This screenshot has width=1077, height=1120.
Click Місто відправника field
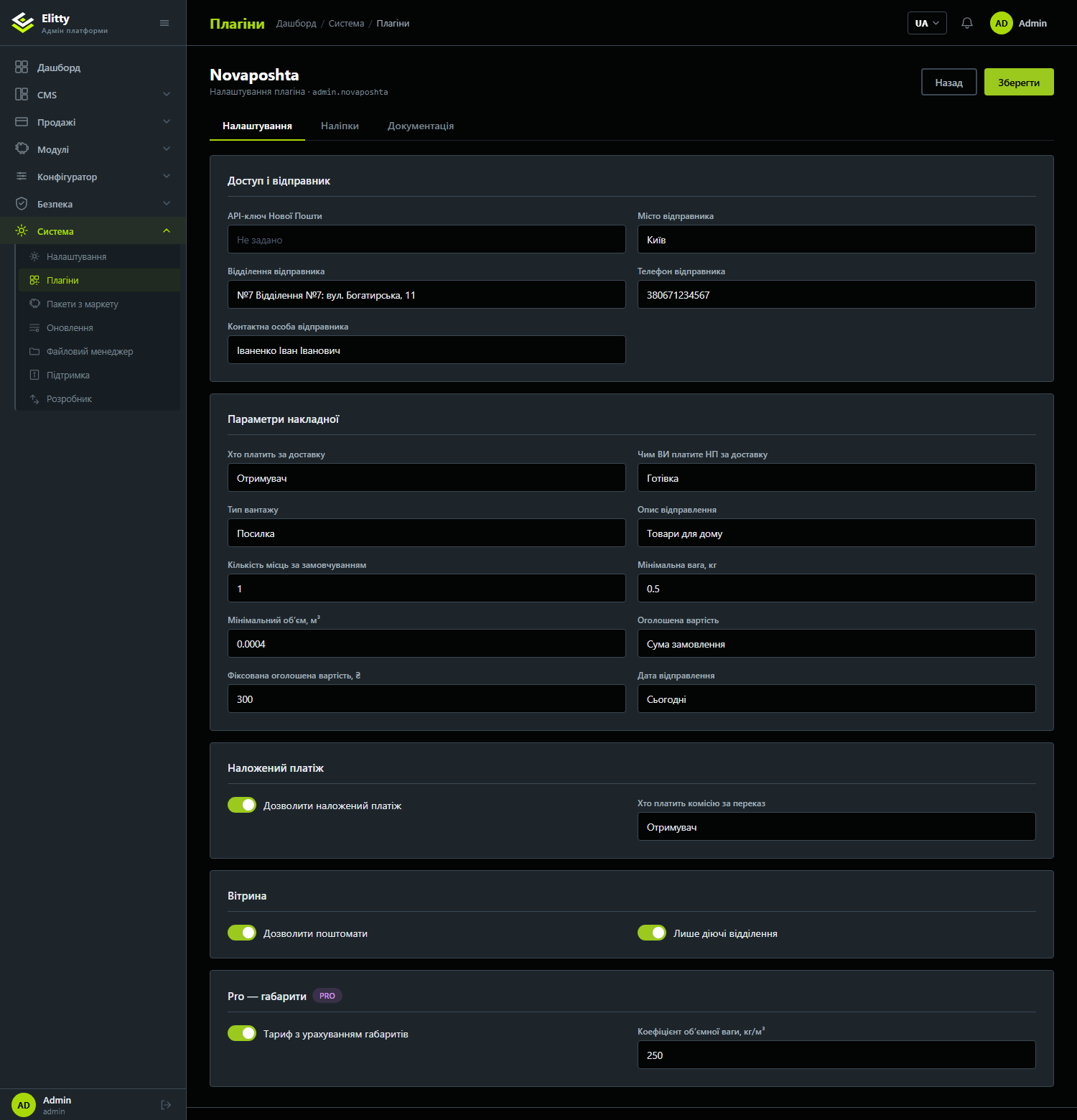click(836, 239)
